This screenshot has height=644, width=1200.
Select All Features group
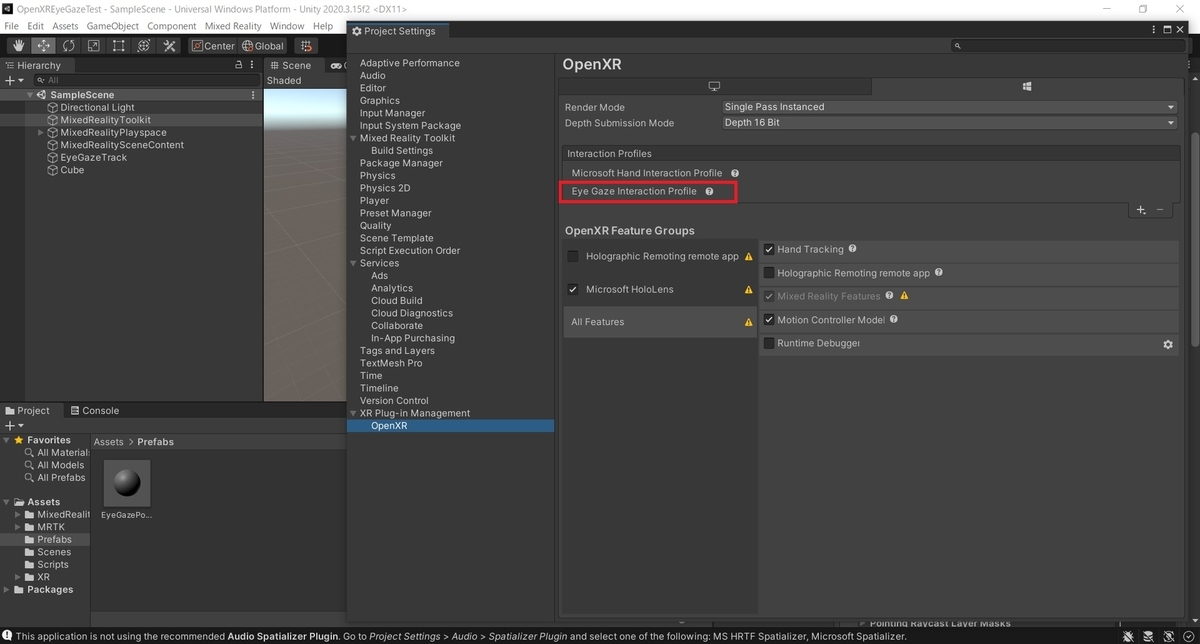pos(660,322)
